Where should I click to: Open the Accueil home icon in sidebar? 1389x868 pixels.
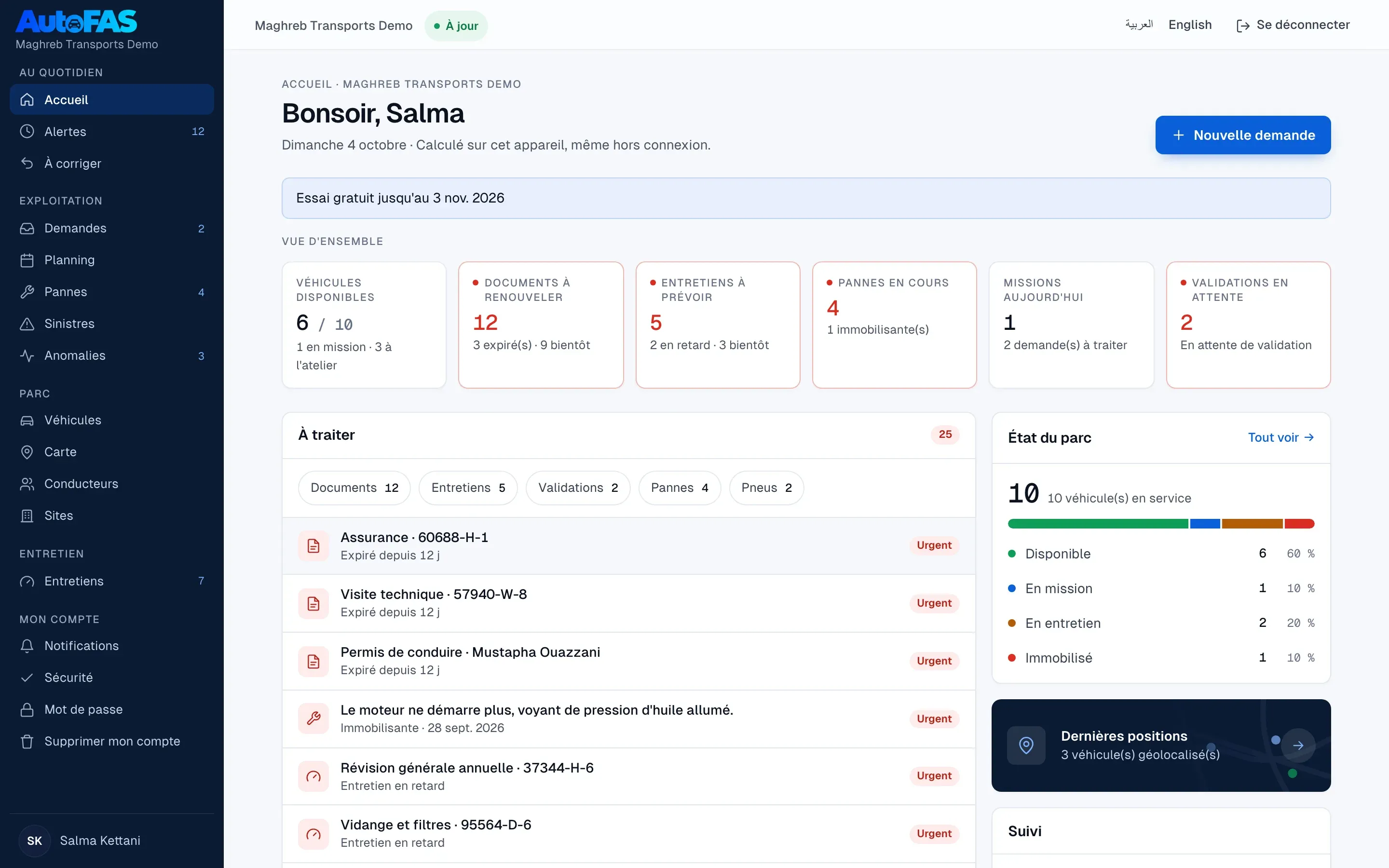pyautogui.click(x=27, y=100)
